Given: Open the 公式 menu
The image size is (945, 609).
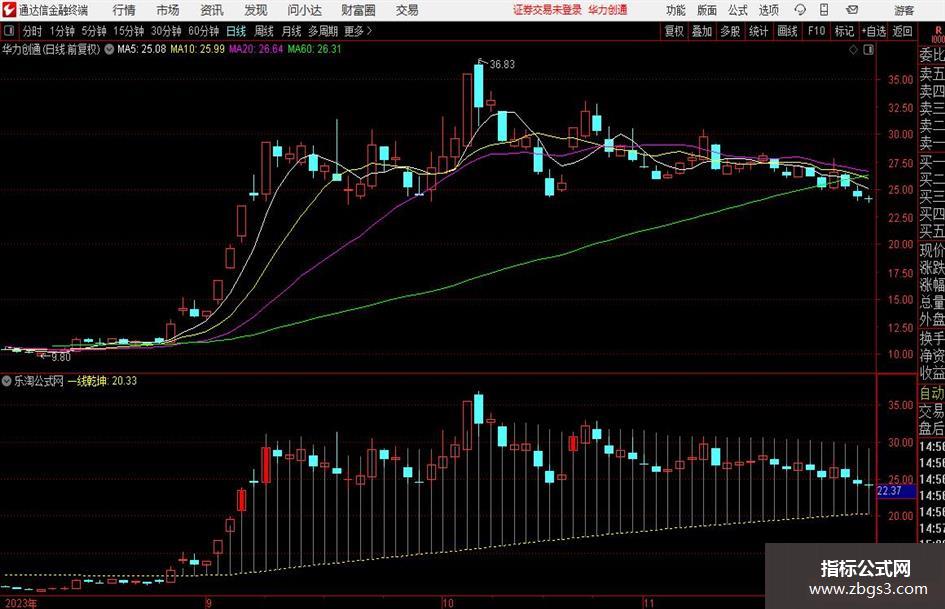Looking at the screenshot, I should point(738,10).
